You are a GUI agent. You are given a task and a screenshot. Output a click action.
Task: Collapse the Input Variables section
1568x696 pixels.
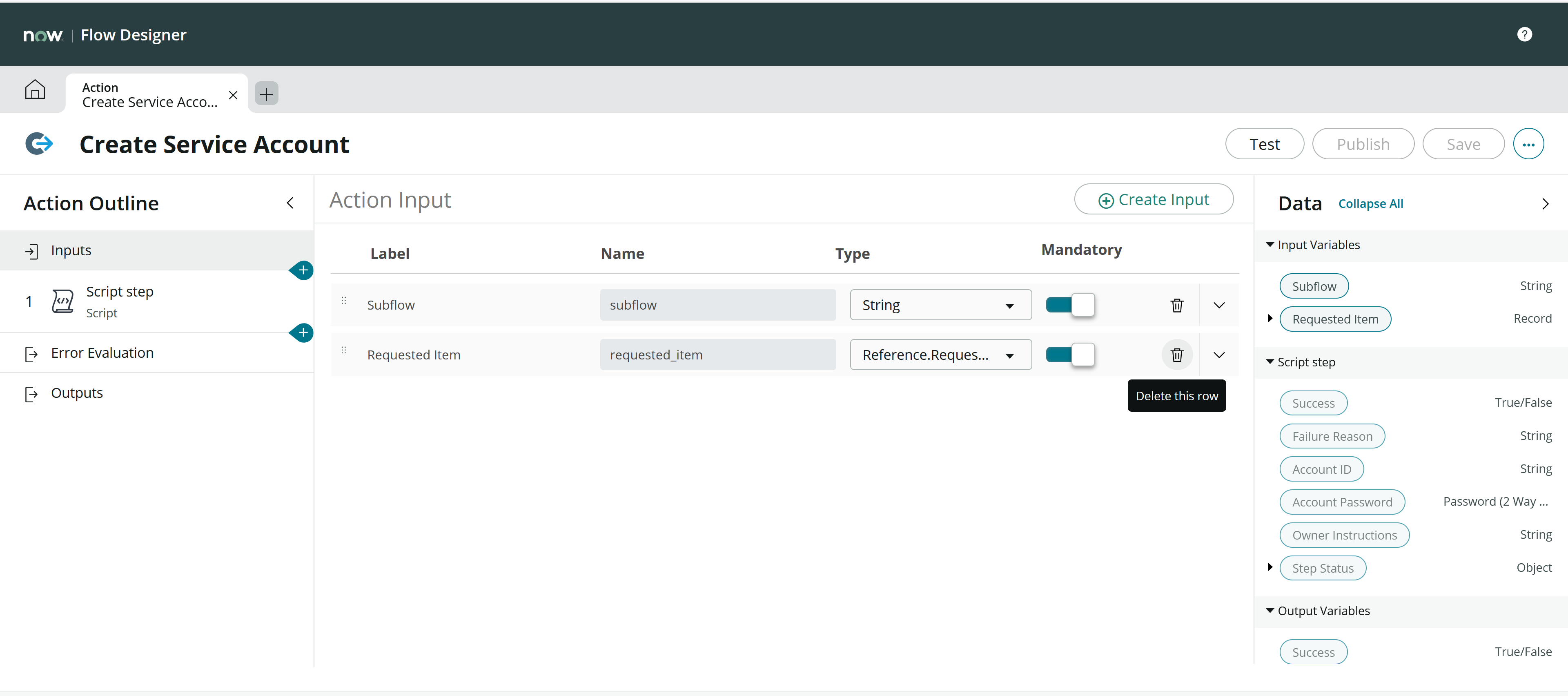[x=1270, y=244]
